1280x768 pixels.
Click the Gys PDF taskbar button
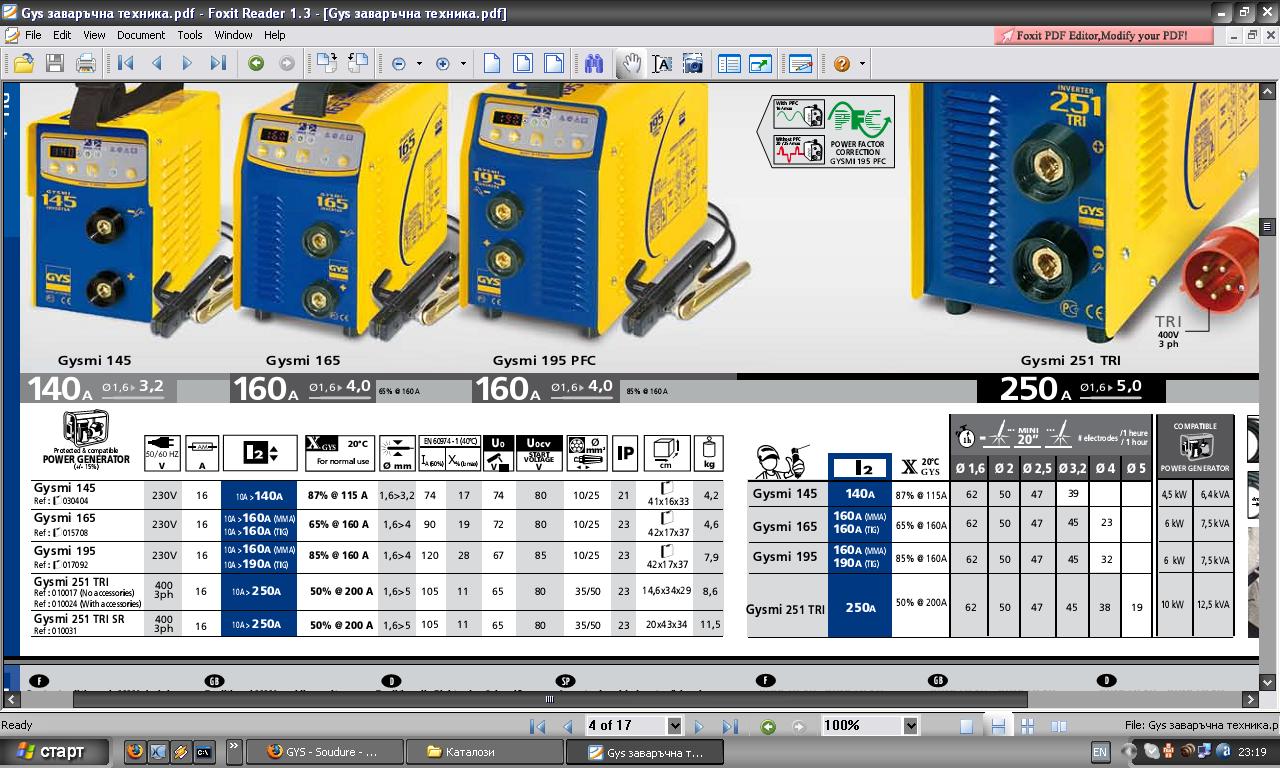[x=645, y=752]
